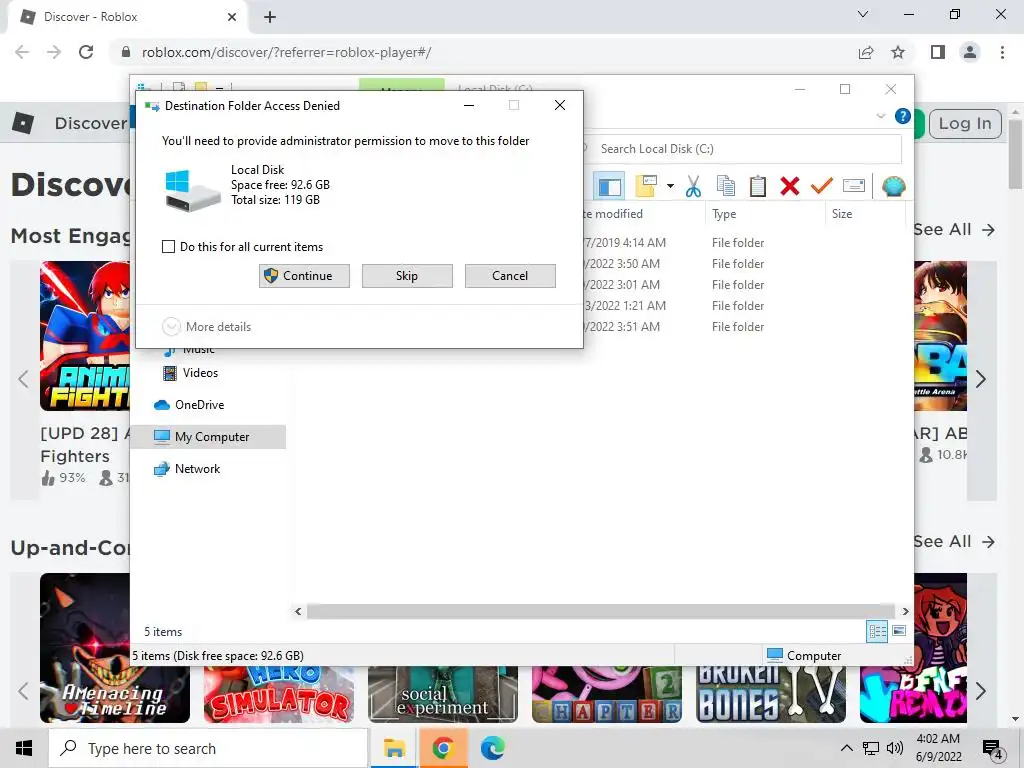Click the Chrome forward arrow
Image resolution: width=1024 pixels, height=768 pixels.
coord(54,52)
